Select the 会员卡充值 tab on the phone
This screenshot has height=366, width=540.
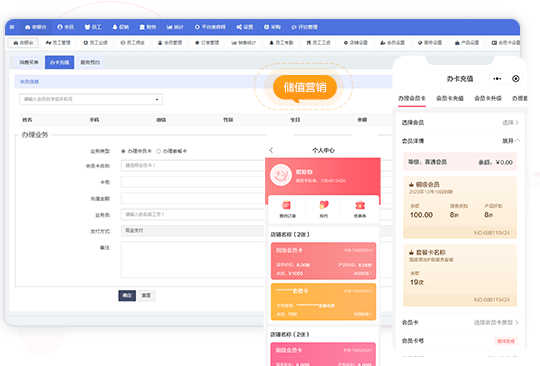pos(450,98)
